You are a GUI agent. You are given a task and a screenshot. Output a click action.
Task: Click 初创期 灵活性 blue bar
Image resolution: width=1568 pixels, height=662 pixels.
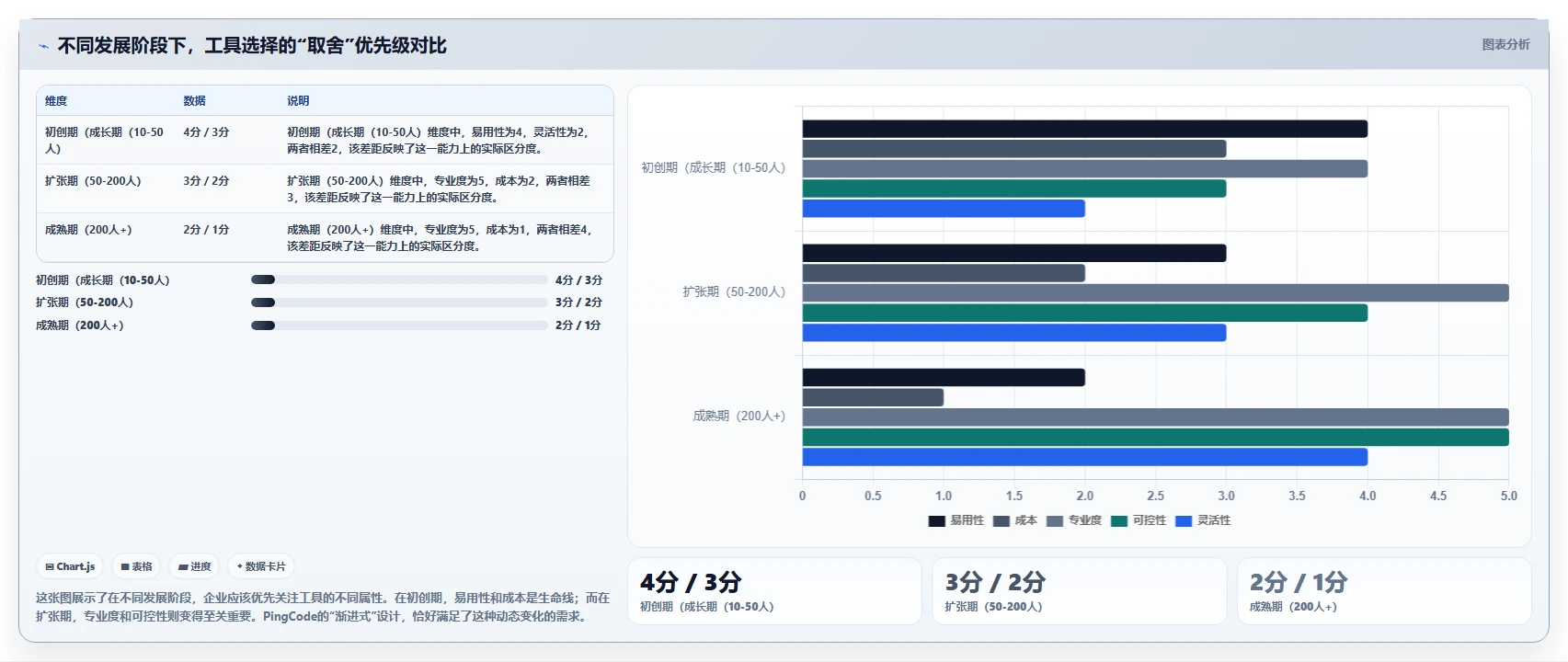(x=944, y=209)
